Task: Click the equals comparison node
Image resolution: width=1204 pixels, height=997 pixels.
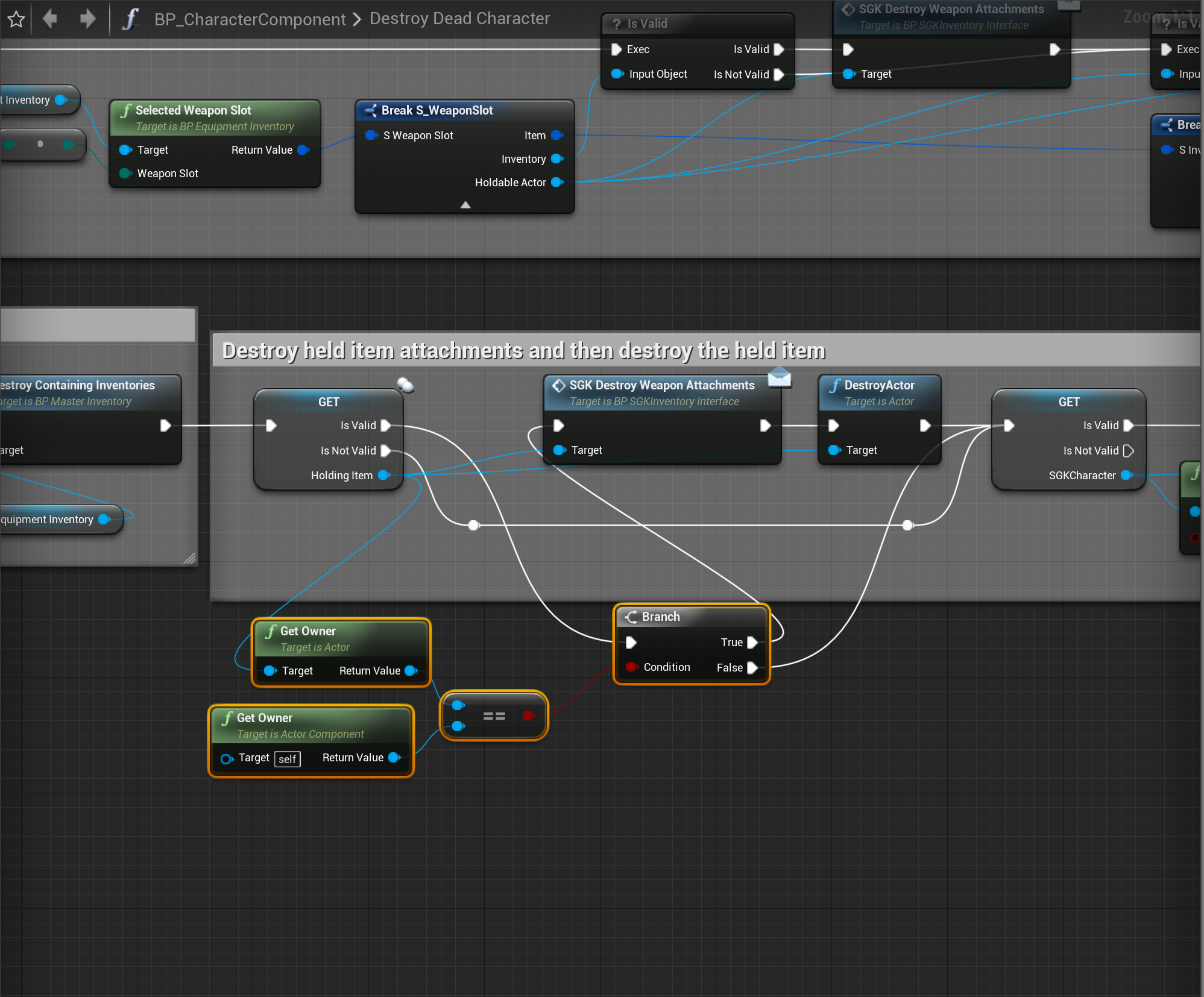Action: click(494, 716)
